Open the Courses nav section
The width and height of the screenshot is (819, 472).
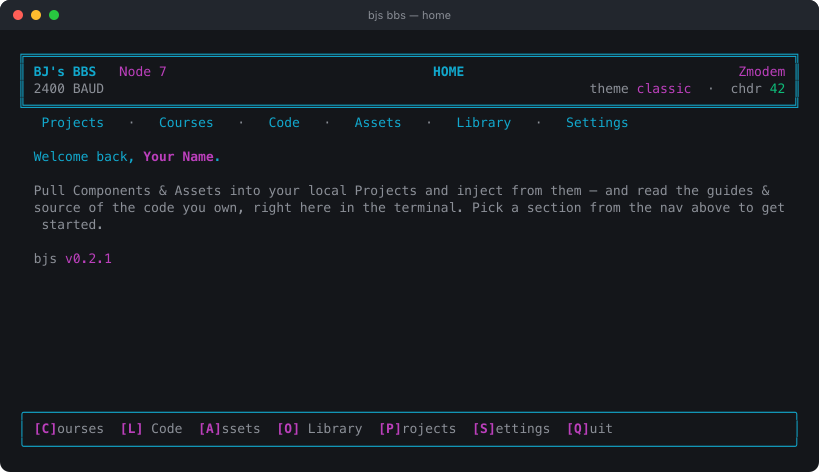coord(186,123)
